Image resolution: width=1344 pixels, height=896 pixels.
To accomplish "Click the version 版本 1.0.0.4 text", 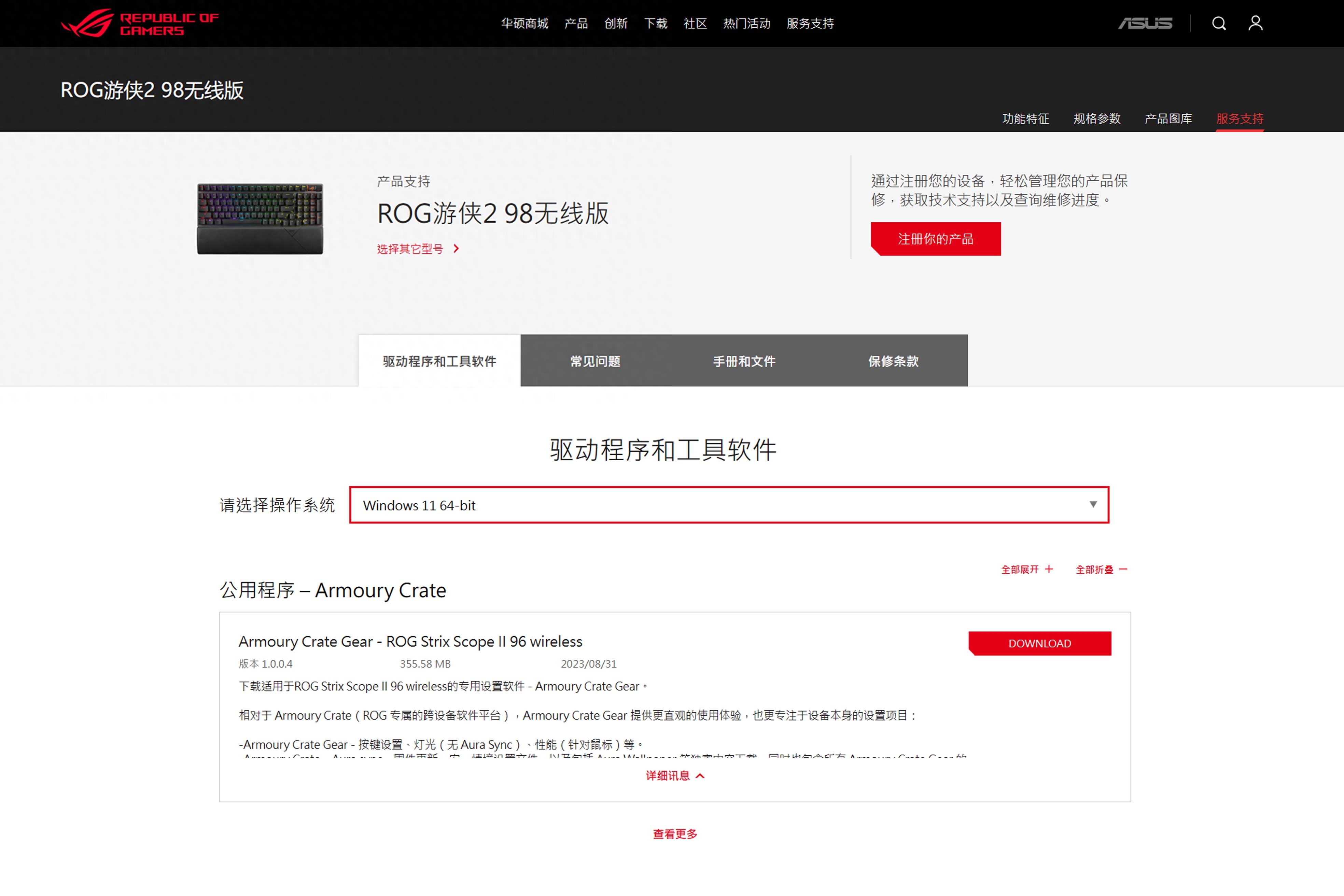I will pos(266,664).
